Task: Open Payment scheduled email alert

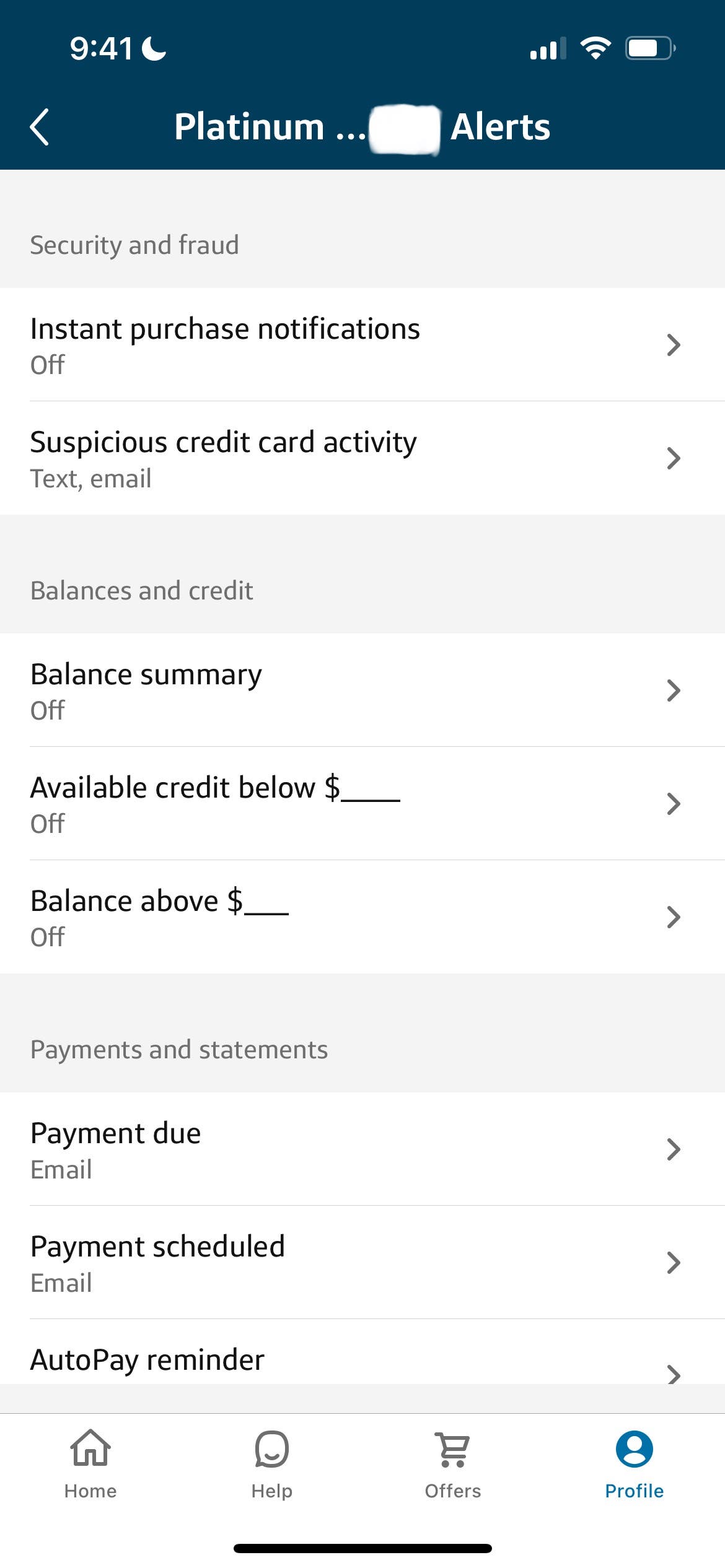Action: tap(362, 1263)
